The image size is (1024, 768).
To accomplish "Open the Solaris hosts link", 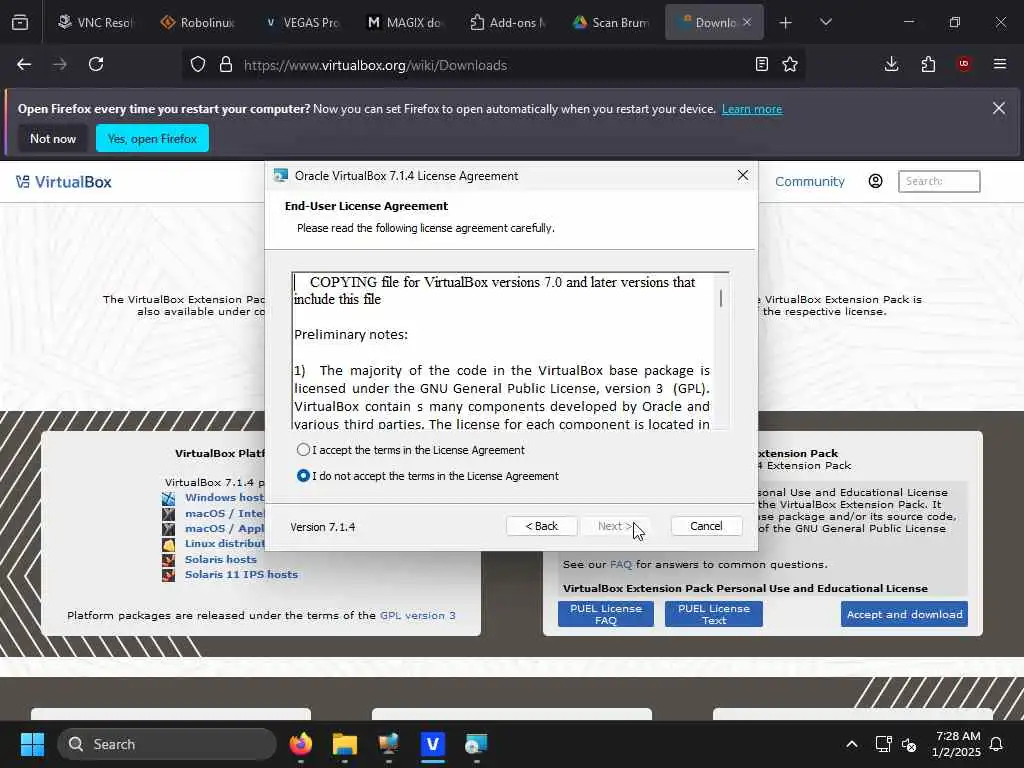I will (x=221, y=560).
